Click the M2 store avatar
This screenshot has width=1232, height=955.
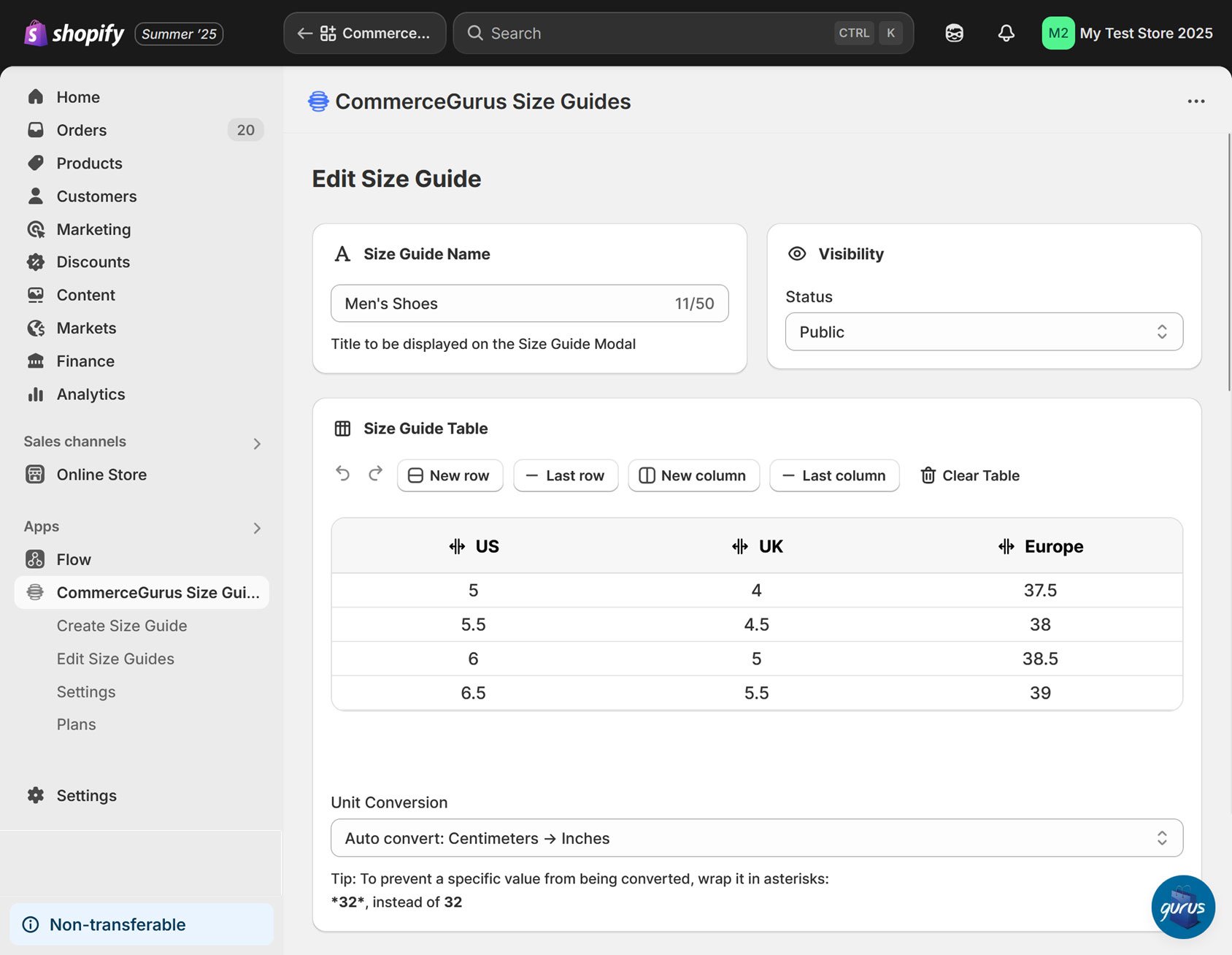tap(1058, 33)
